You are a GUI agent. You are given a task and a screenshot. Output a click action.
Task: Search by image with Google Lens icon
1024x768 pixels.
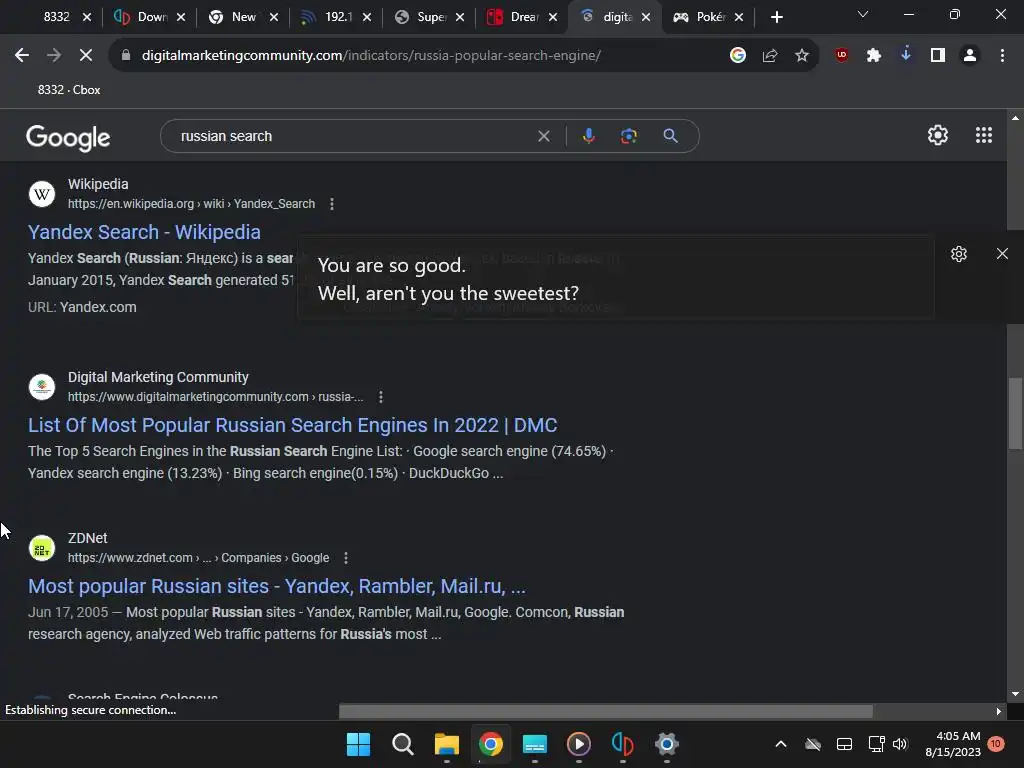[628, 136]
